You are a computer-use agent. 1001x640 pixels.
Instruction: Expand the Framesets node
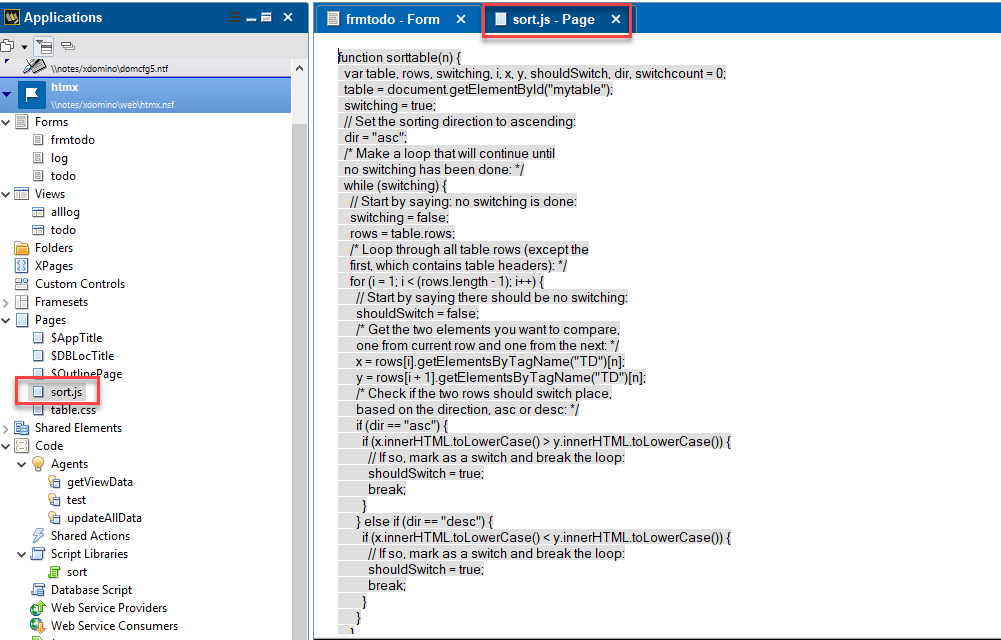click(6, 302)
